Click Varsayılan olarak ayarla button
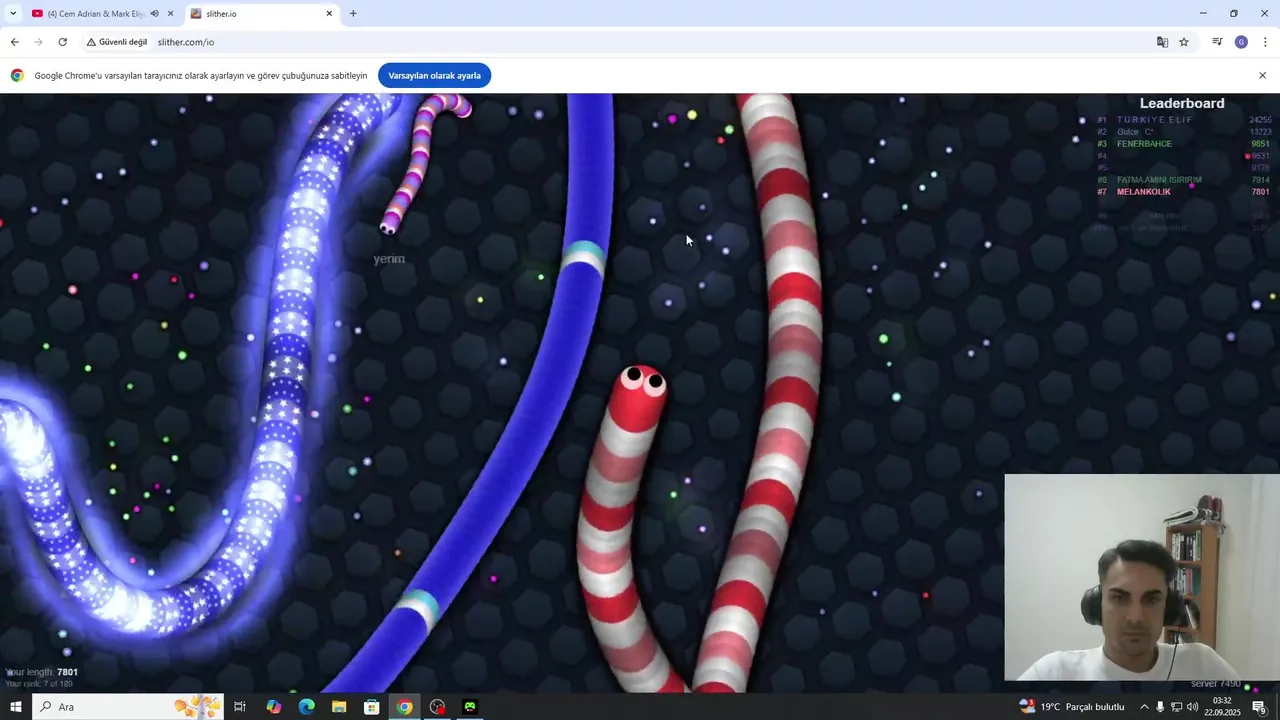The width and height of the screenshot is (1280, 720). coord(434,76)
